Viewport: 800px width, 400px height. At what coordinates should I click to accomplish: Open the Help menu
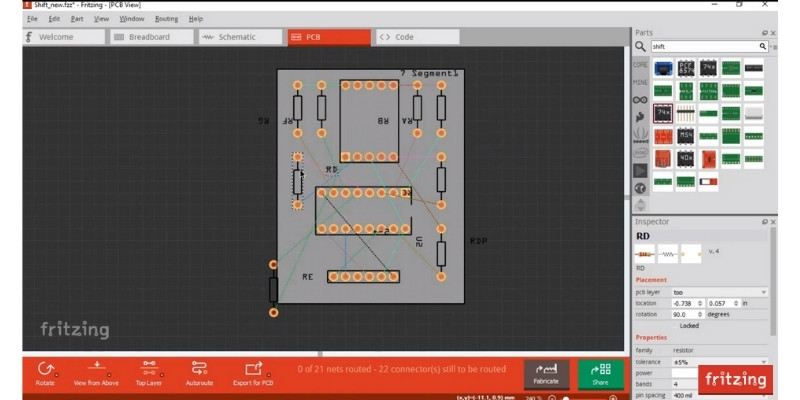coord(195,19)
